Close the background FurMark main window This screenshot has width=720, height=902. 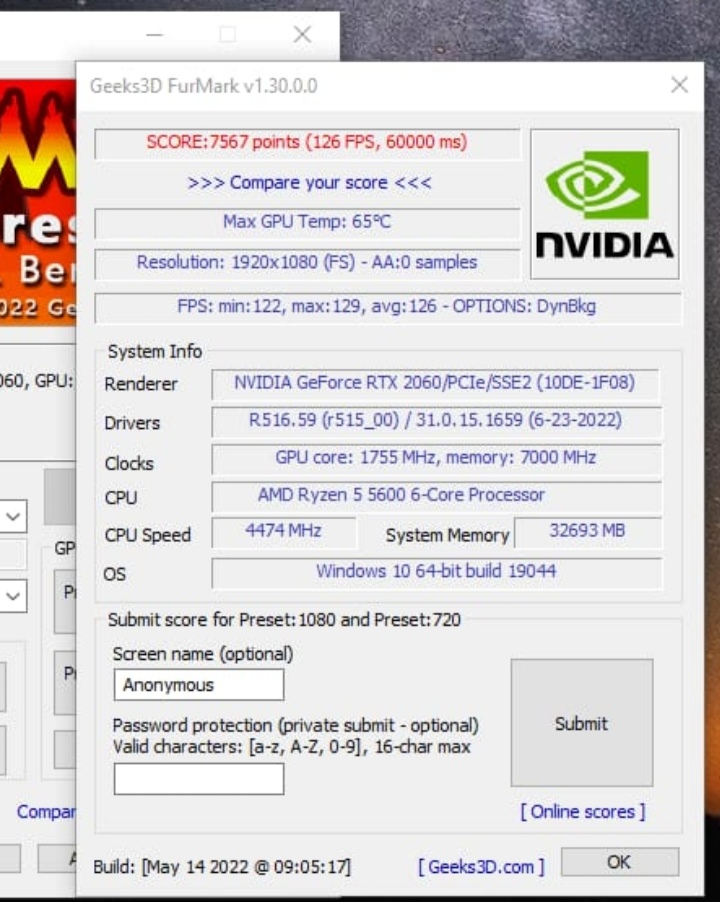pos(302,35)
